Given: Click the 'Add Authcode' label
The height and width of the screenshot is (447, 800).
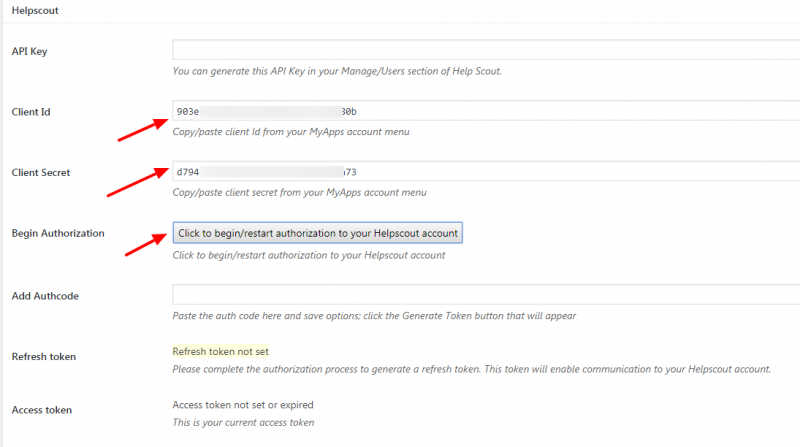Looking at the screenshot, I should click(45, 296).
